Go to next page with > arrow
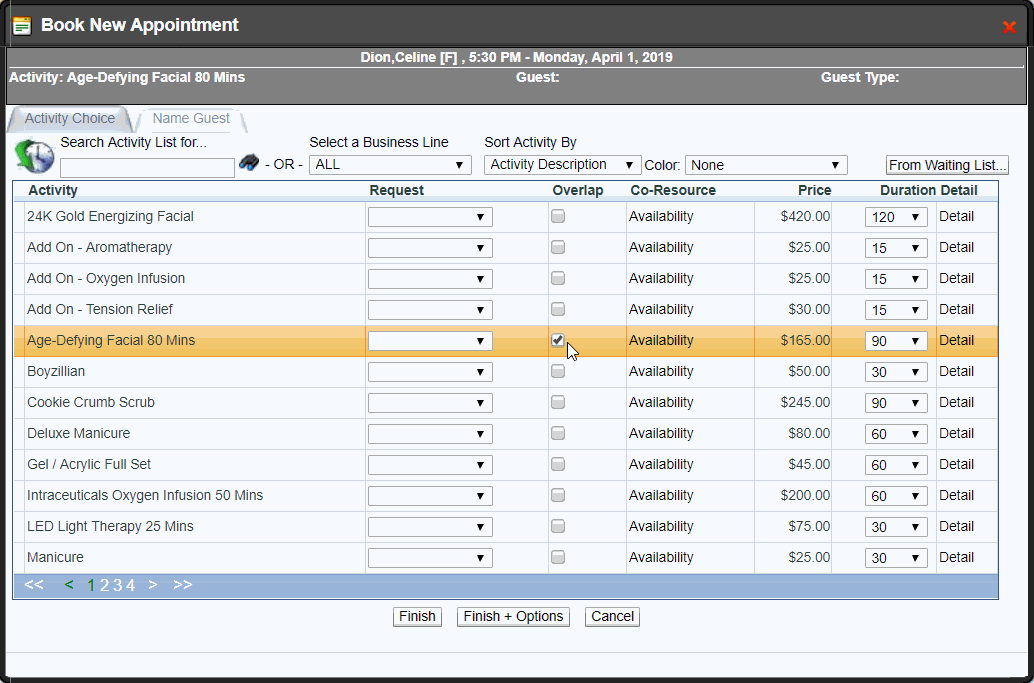Screen dimensions: 1034x683 click(153, 585)
